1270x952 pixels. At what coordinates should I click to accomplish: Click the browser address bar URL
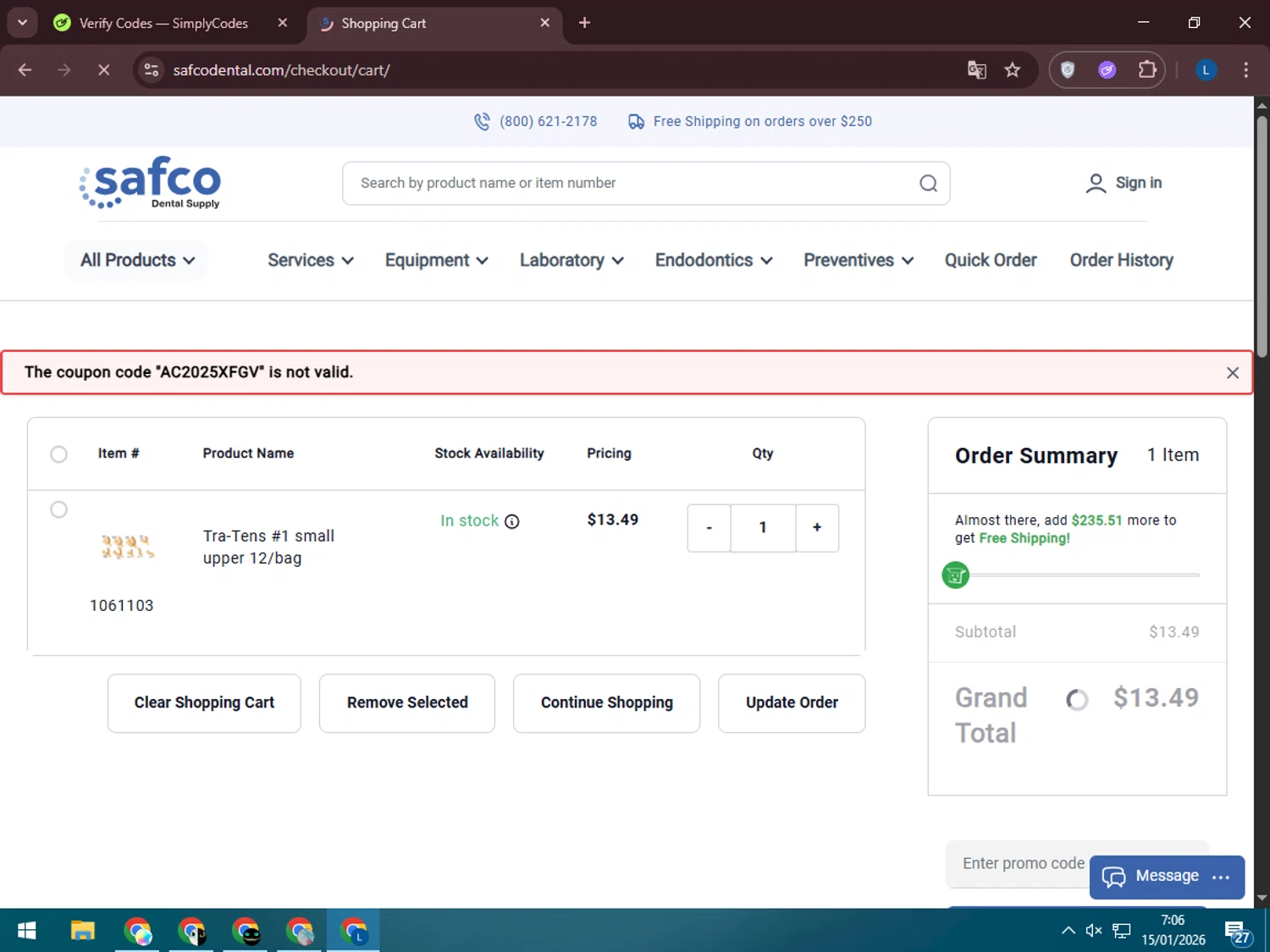point(281,70)
